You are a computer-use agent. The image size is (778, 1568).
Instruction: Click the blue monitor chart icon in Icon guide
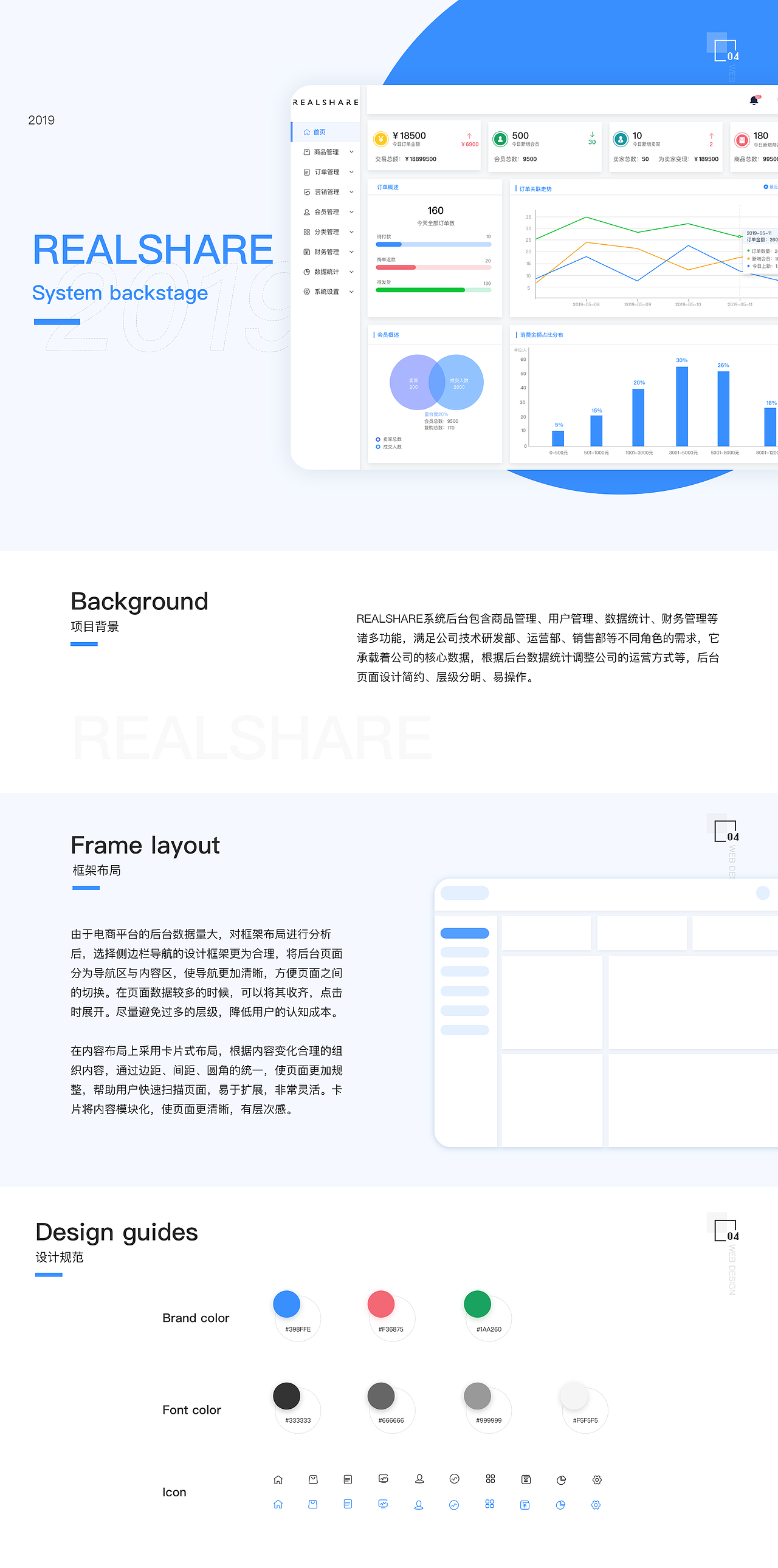pyautogui.click(x=383, y=1504)
